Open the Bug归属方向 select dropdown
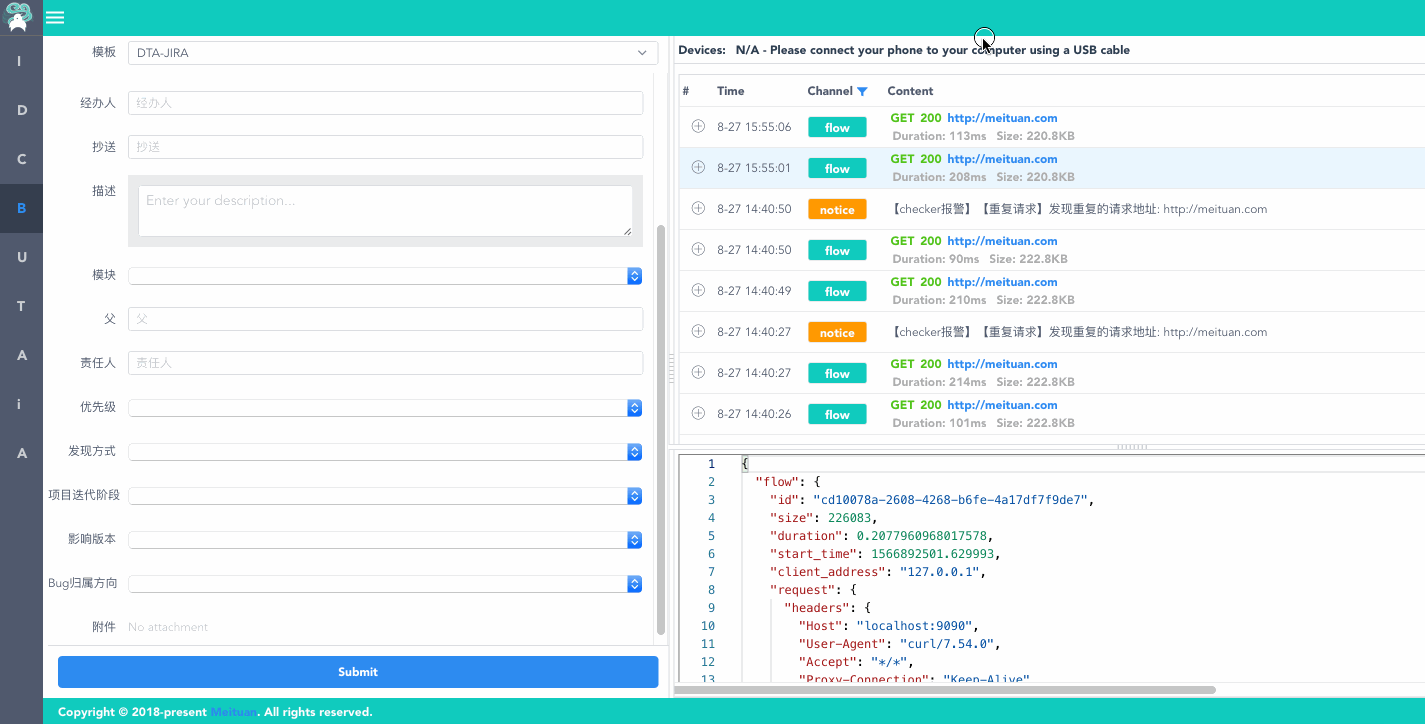The image size is (1425, 724). tap(385, 584)
